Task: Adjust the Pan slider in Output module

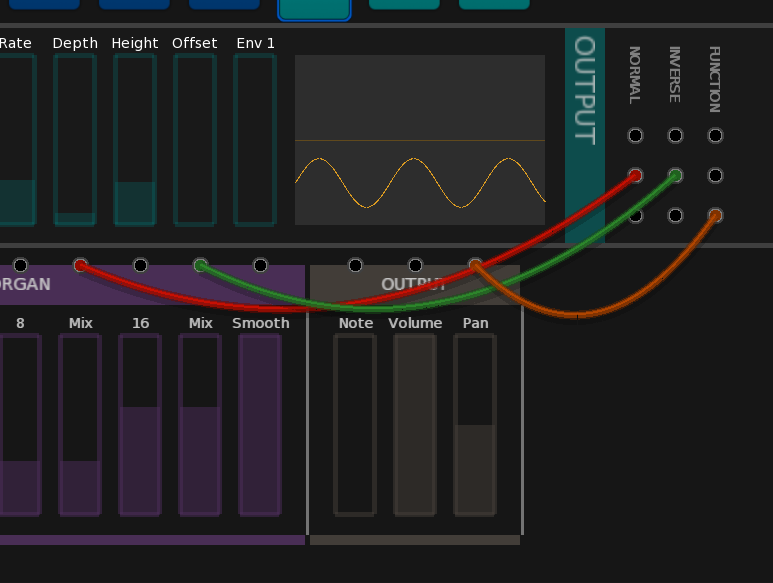Action: (475, 425)
